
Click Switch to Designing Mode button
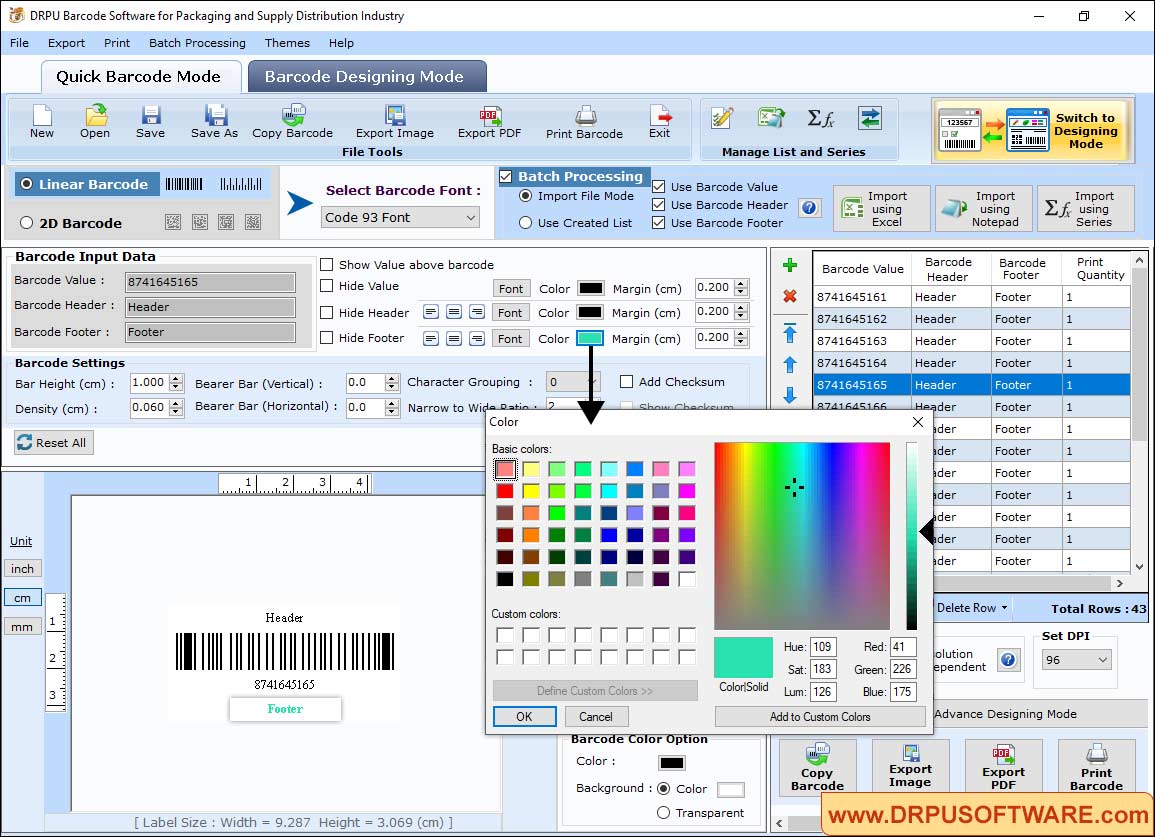[x=1031, y=131]
